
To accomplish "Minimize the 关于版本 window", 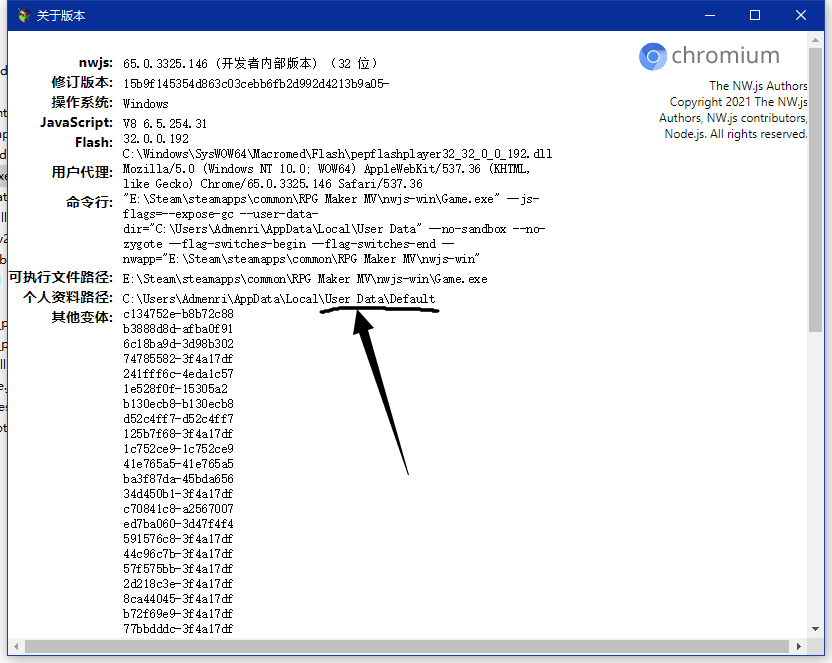I will click(x=710, y=15).
